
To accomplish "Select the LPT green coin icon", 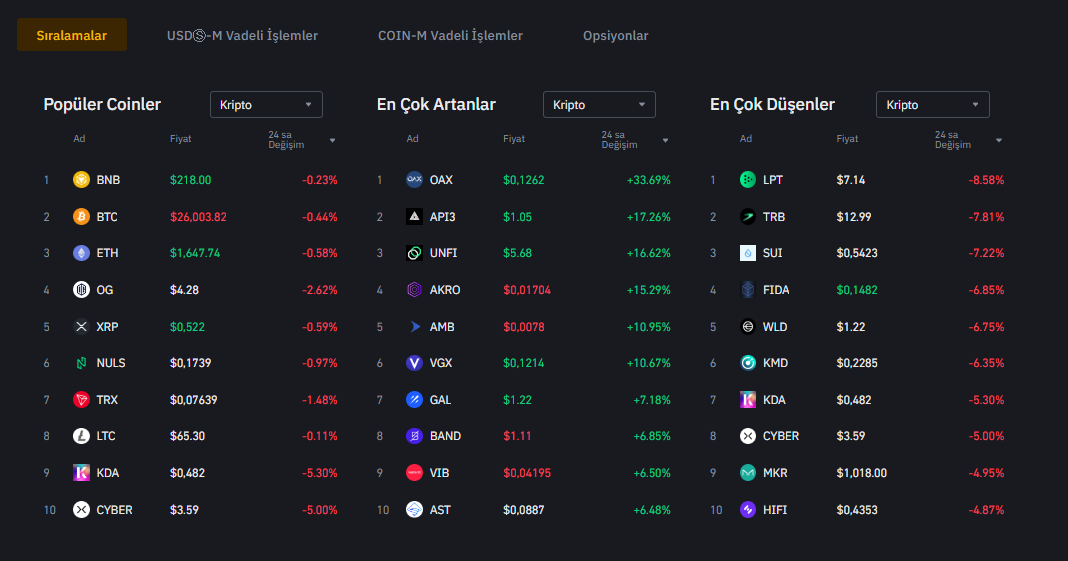I will 747,180.
